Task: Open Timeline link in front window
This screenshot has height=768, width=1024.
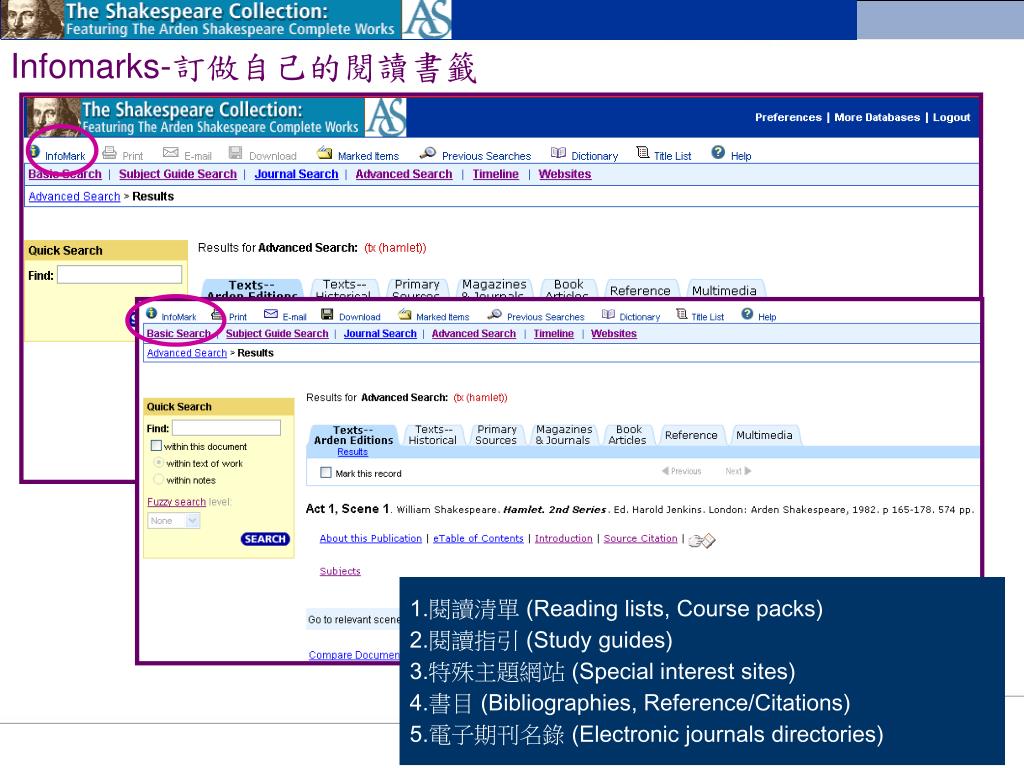Action: (553, 333)
